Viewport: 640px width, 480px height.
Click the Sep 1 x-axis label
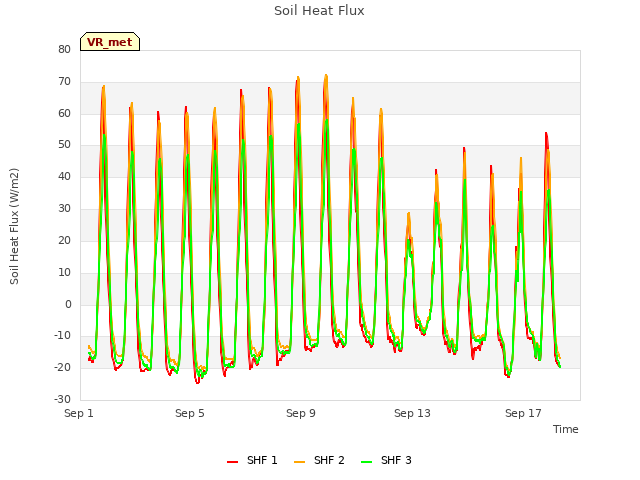click(79, 413)
